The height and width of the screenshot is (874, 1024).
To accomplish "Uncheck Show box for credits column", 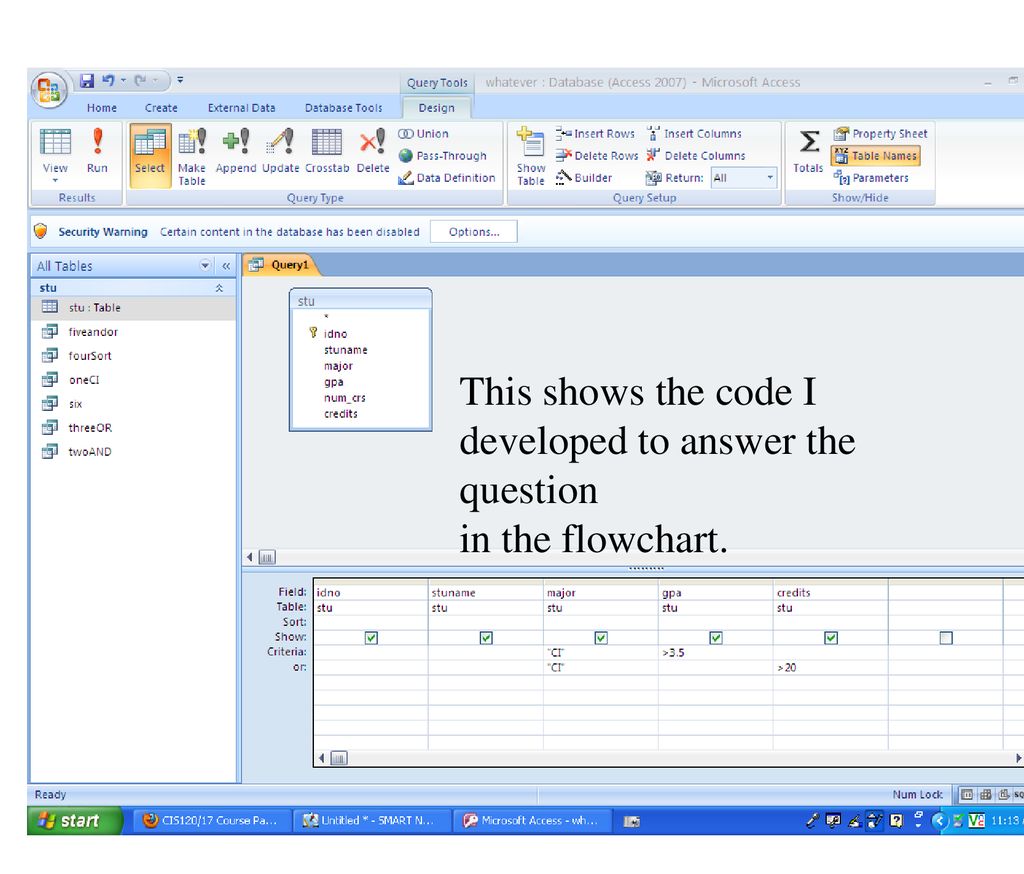I will 831,638.
